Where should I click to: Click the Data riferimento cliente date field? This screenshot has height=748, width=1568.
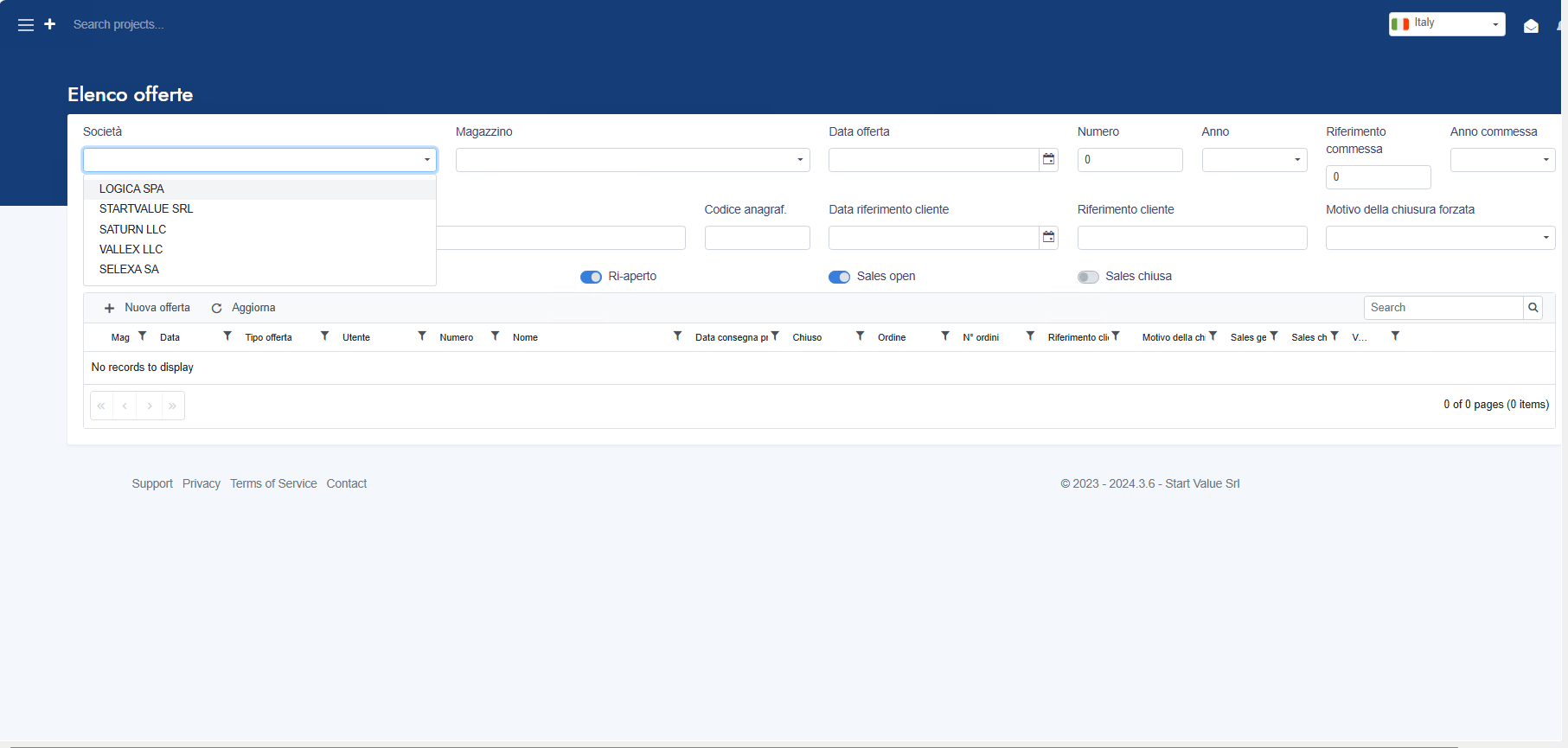pos(933,238)
